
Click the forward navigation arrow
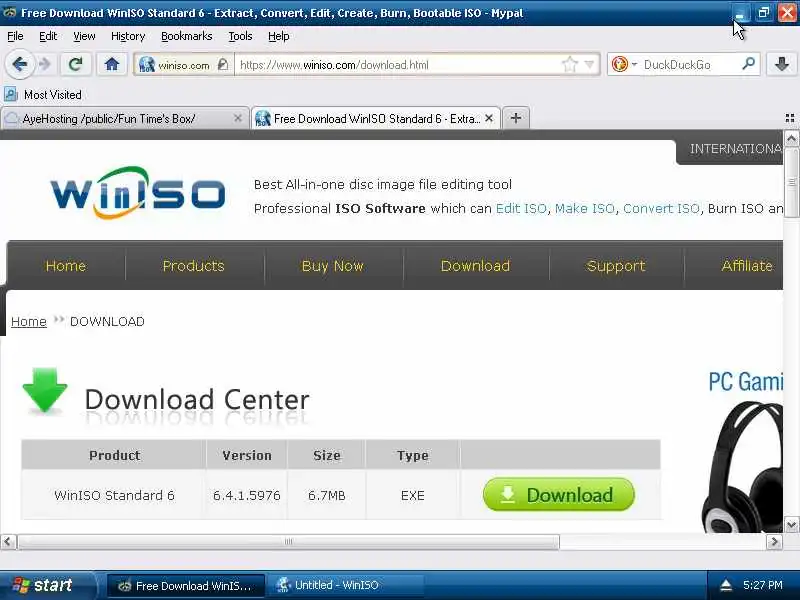tap(45, 64)
